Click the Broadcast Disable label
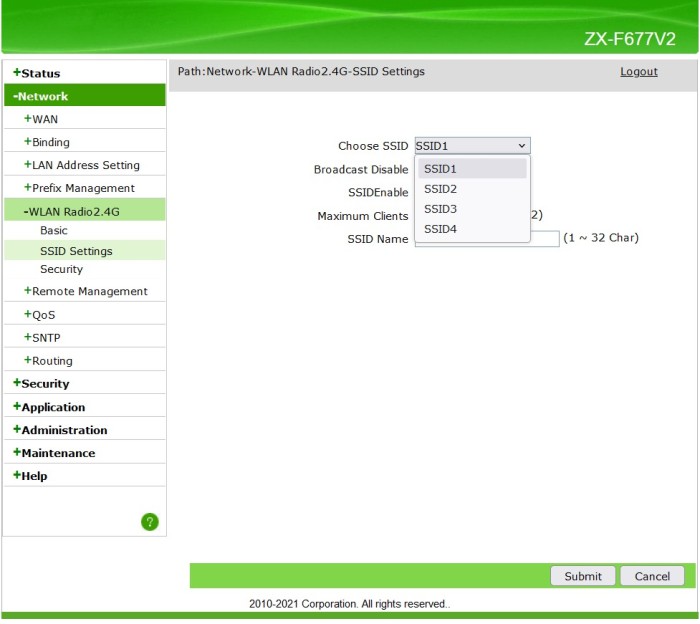 tap(361, 169)
